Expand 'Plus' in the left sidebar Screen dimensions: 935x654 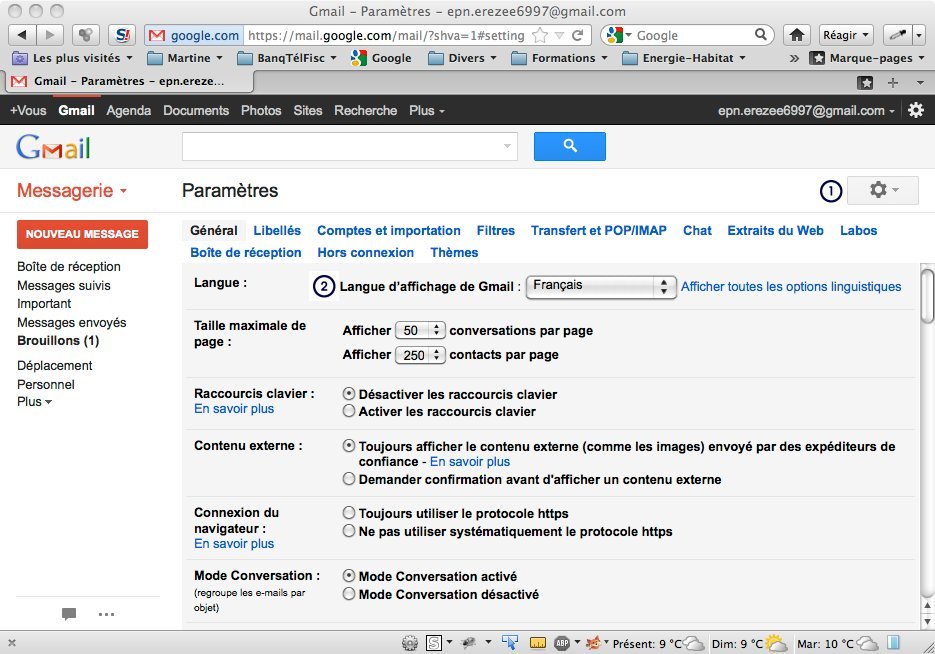pyautogui.click(x=35, y=402)
